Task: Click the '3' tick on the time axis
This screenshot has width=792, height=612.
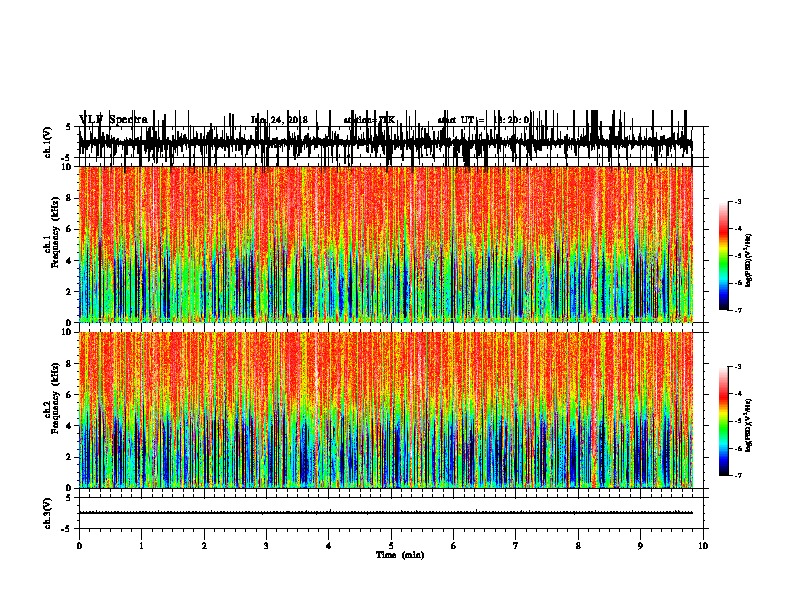Action: pos(266,546)
